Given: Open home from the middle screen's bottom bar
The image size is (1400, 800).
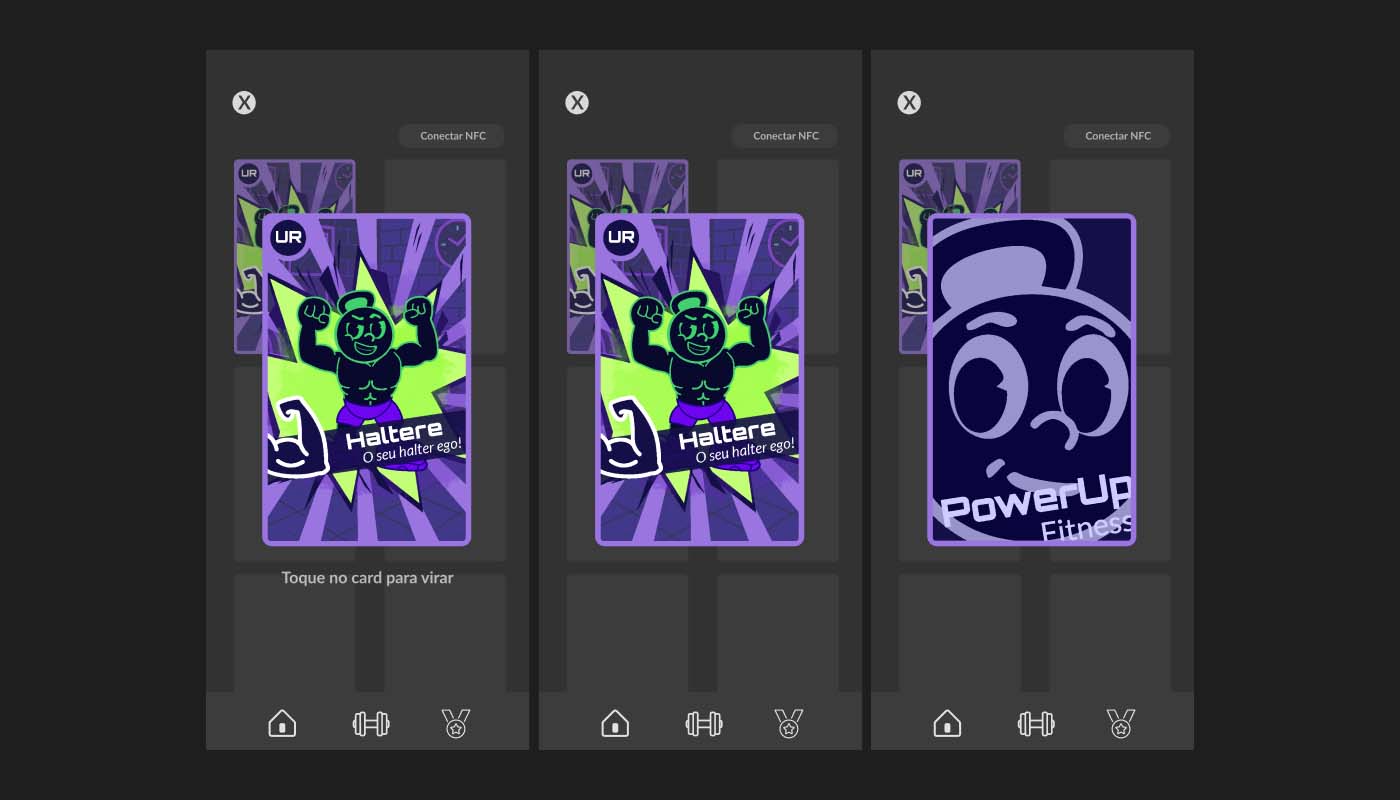Looking at the screenshot, I should click(615, 723).
